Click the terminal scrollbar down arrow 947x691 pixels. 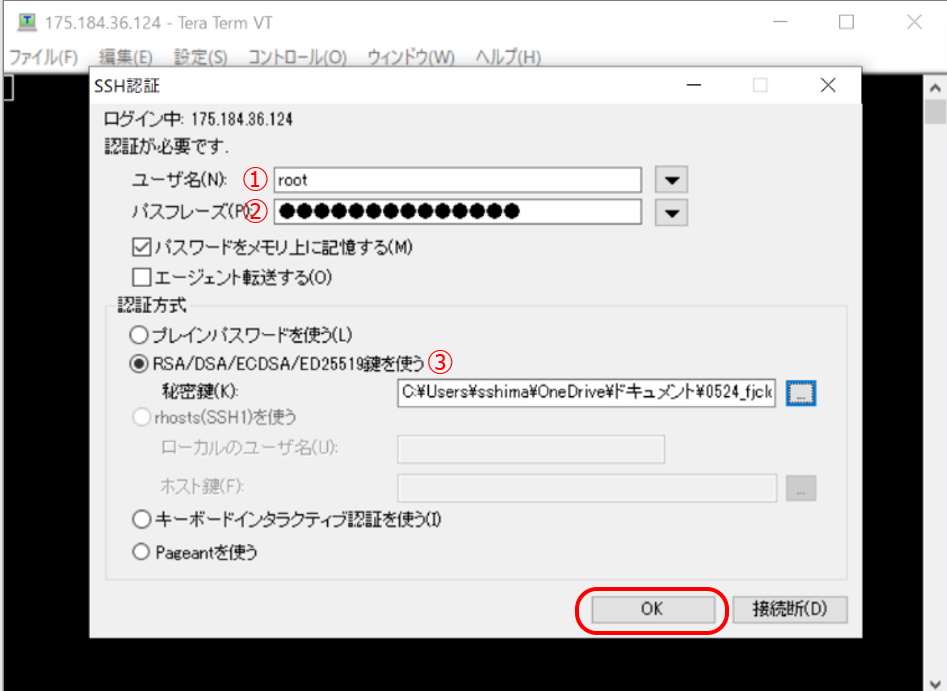point(935,683)
